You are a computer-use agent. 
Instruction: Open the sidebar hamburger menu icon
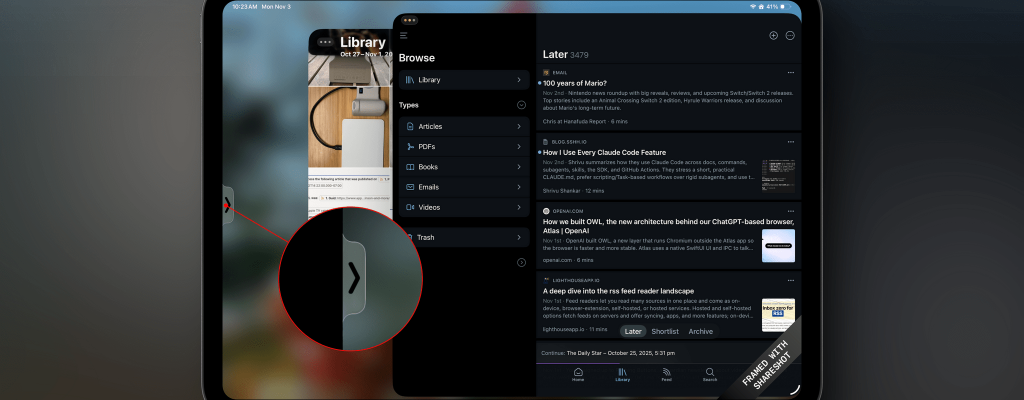[x=403, y=35]
